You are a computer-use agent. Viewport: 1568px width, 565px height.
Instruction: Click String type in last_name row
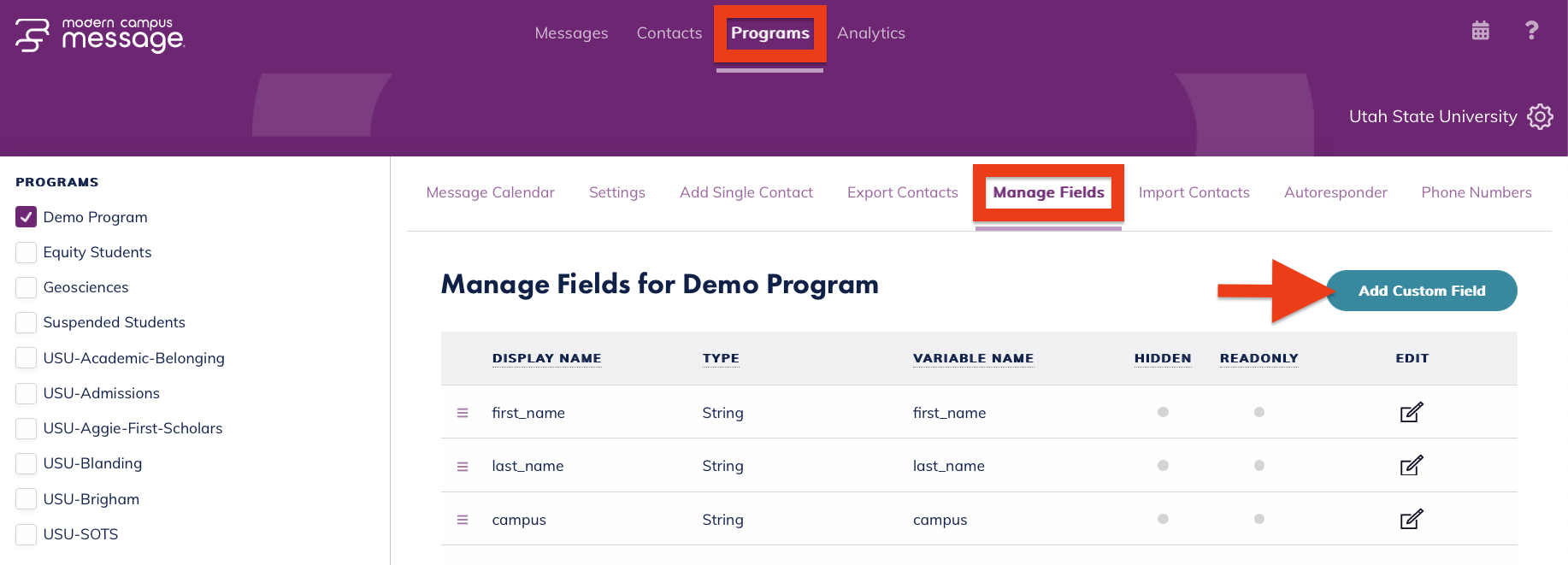[722, 466]
